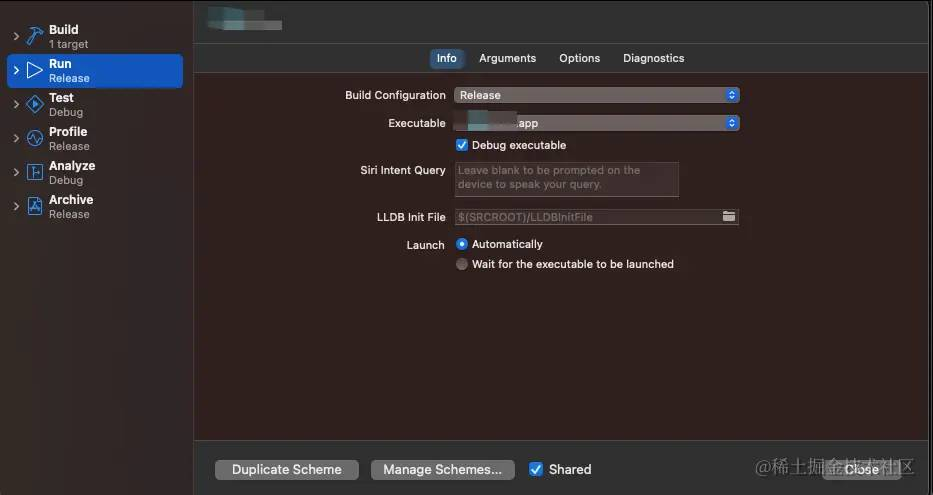Click the Siri Intent Query text field

(566, 178)
